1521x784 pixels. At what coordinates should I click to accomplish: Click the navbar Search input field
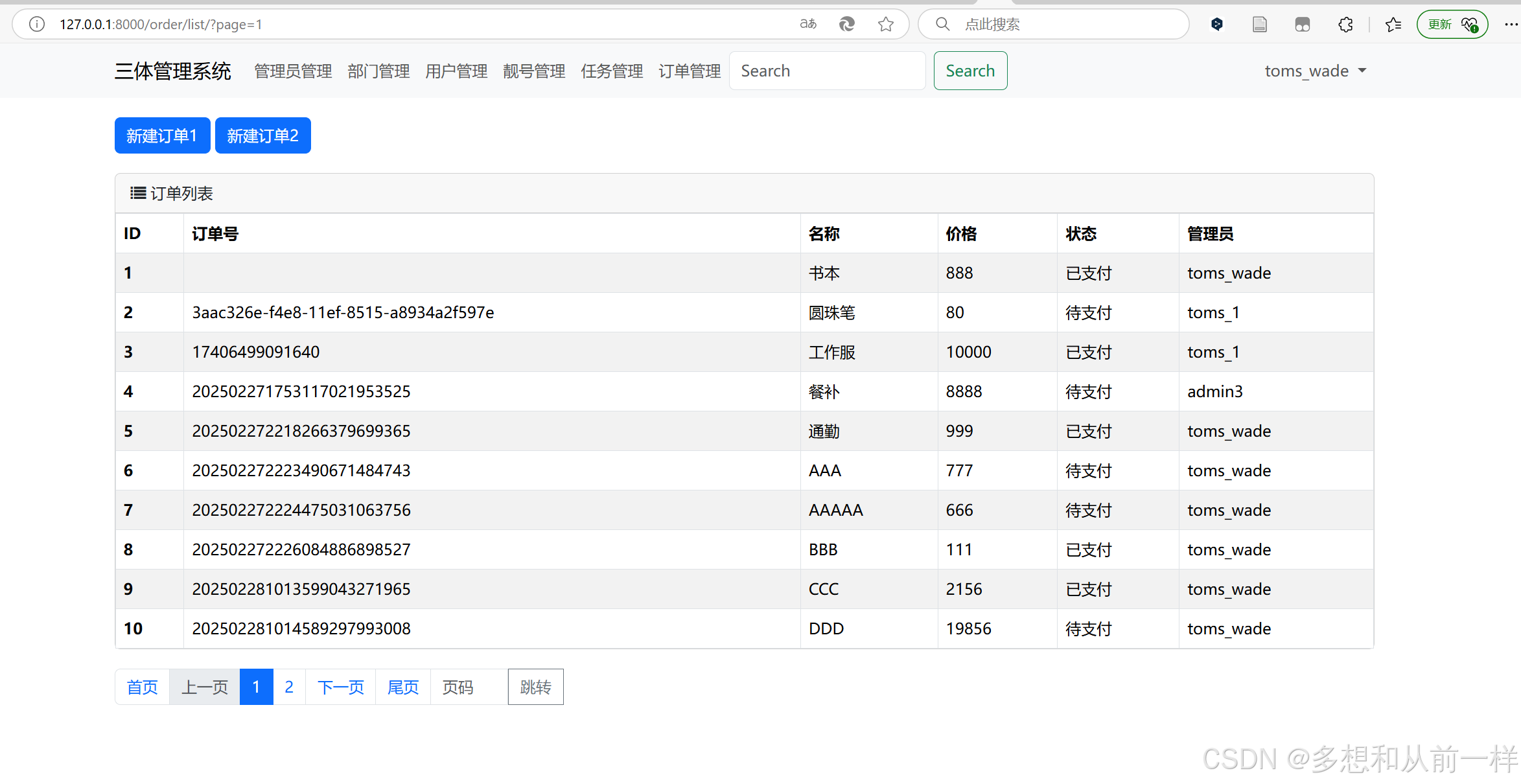tap(827, 71)
